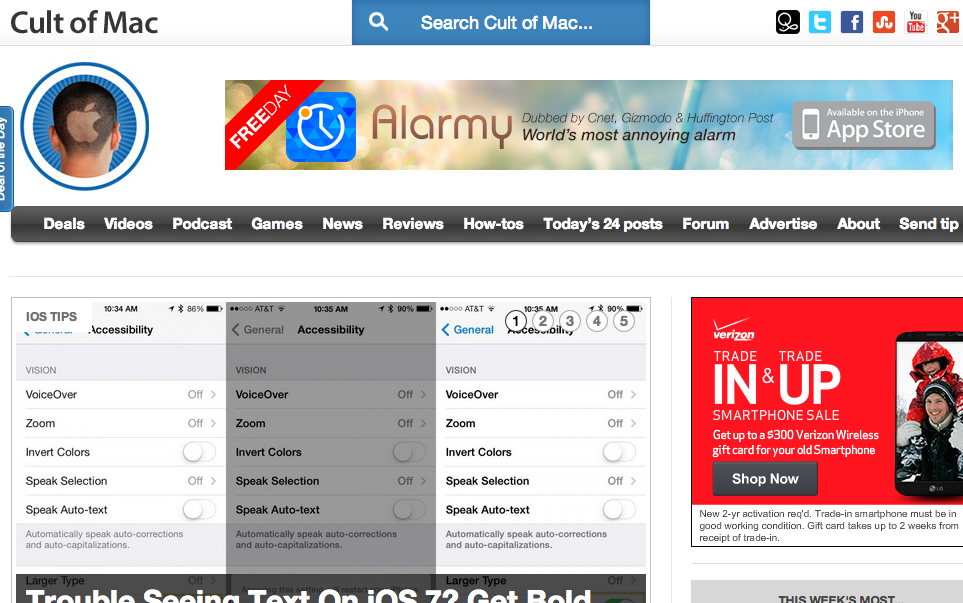Expand VoiceOver chevron in the dimmed middle screenshot
Screen dimensions: 963x603
(423, 394)
